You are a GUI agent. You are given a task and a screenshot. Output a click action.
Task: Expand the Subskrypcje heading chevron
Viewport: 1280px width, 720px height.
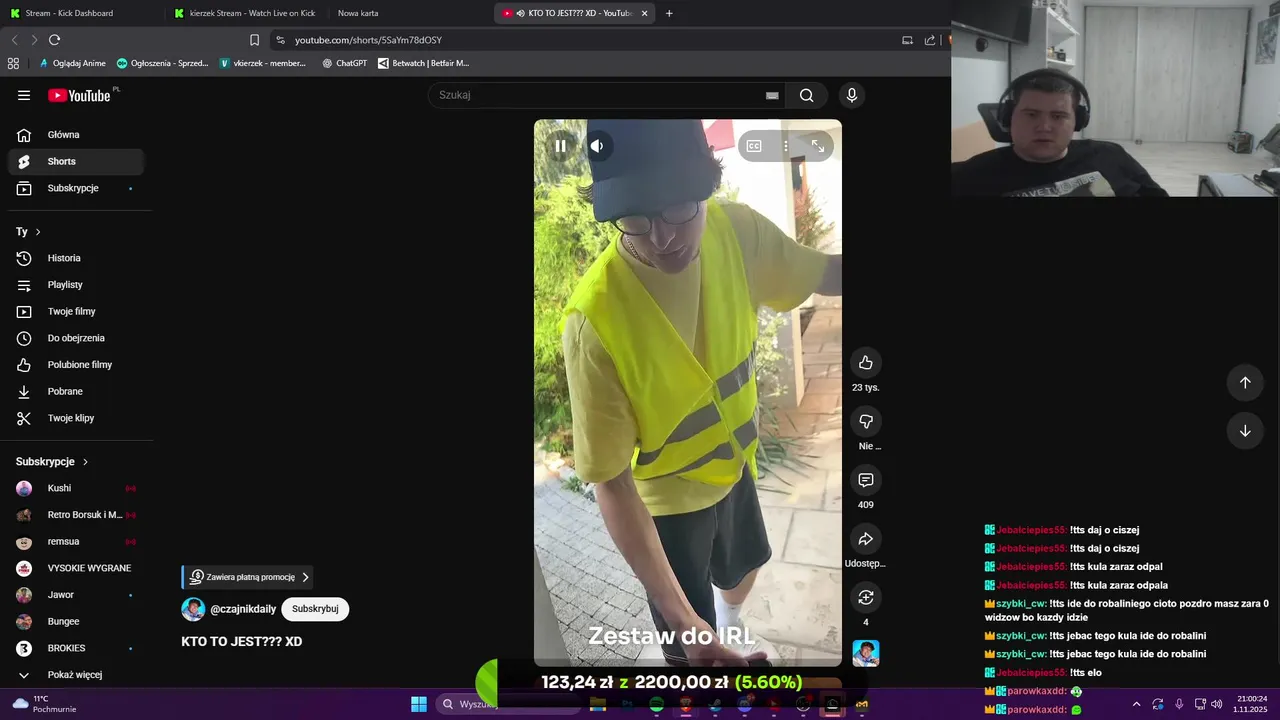(x=85, y=462)
